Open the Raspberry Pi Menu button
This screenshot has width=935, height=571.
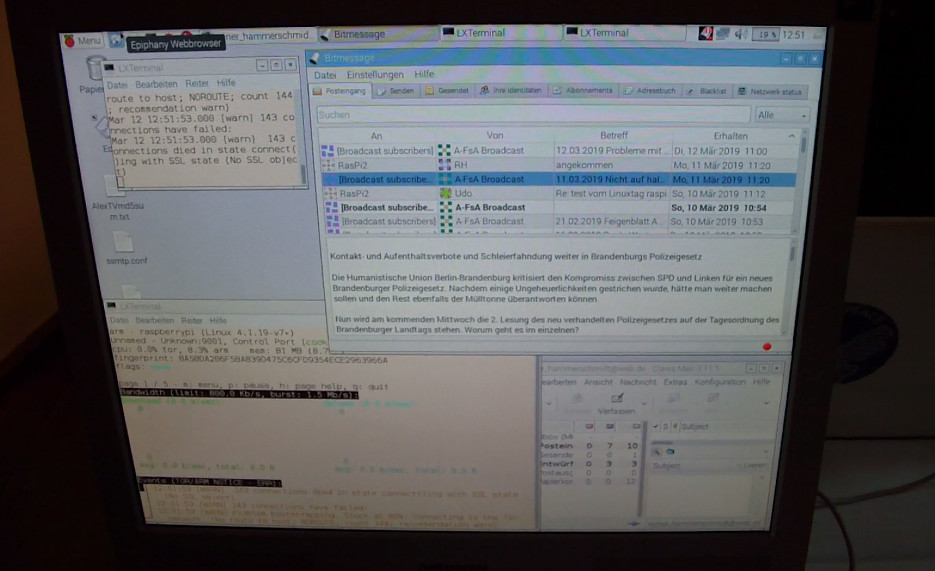83,41
